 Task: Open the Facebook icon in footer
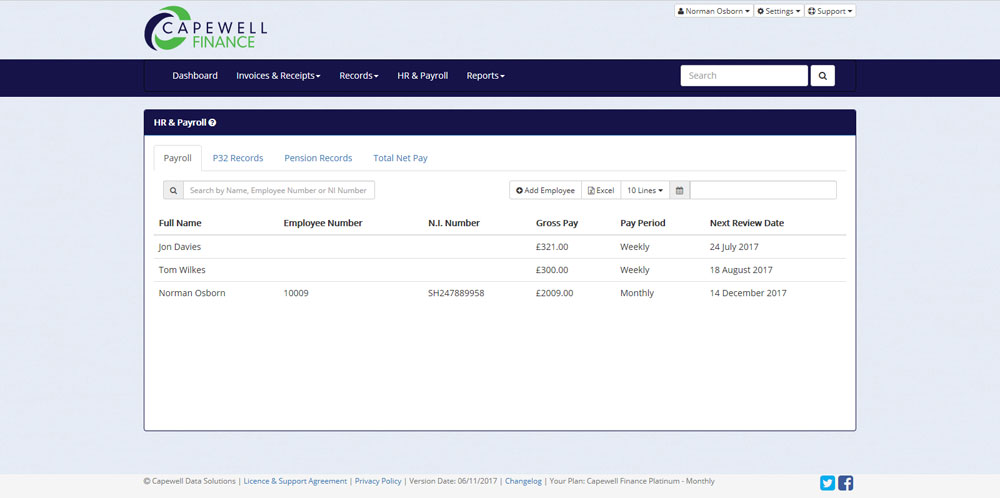(846, 483)
